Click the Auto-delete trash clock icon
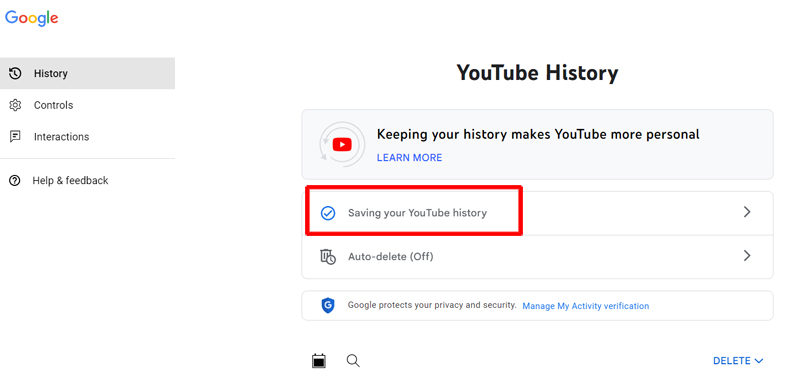This screenshot has width=800, height=389. 328,256
